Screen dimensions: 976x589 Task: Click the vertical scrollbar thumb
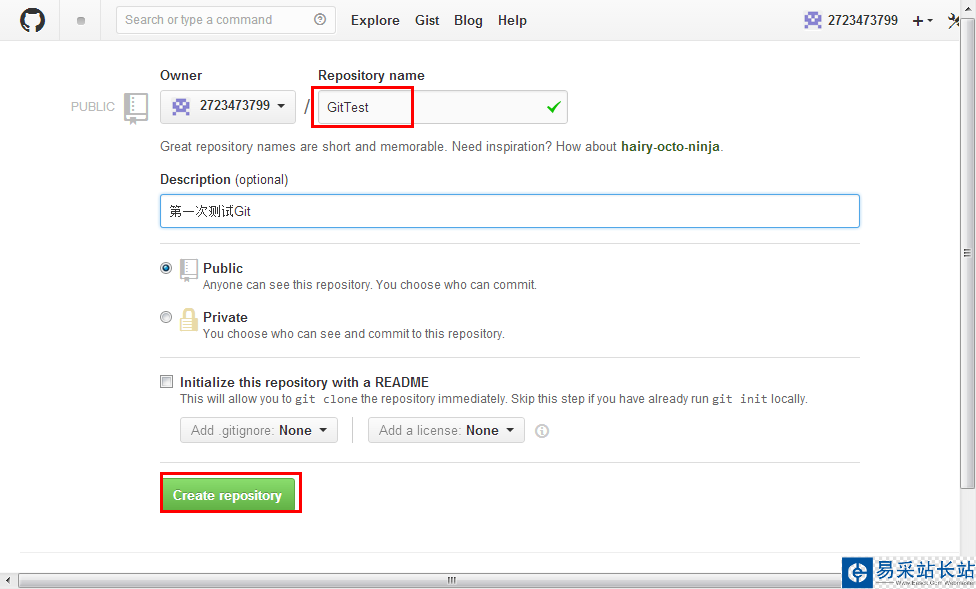pyautogui.click(x=967, y=253)
